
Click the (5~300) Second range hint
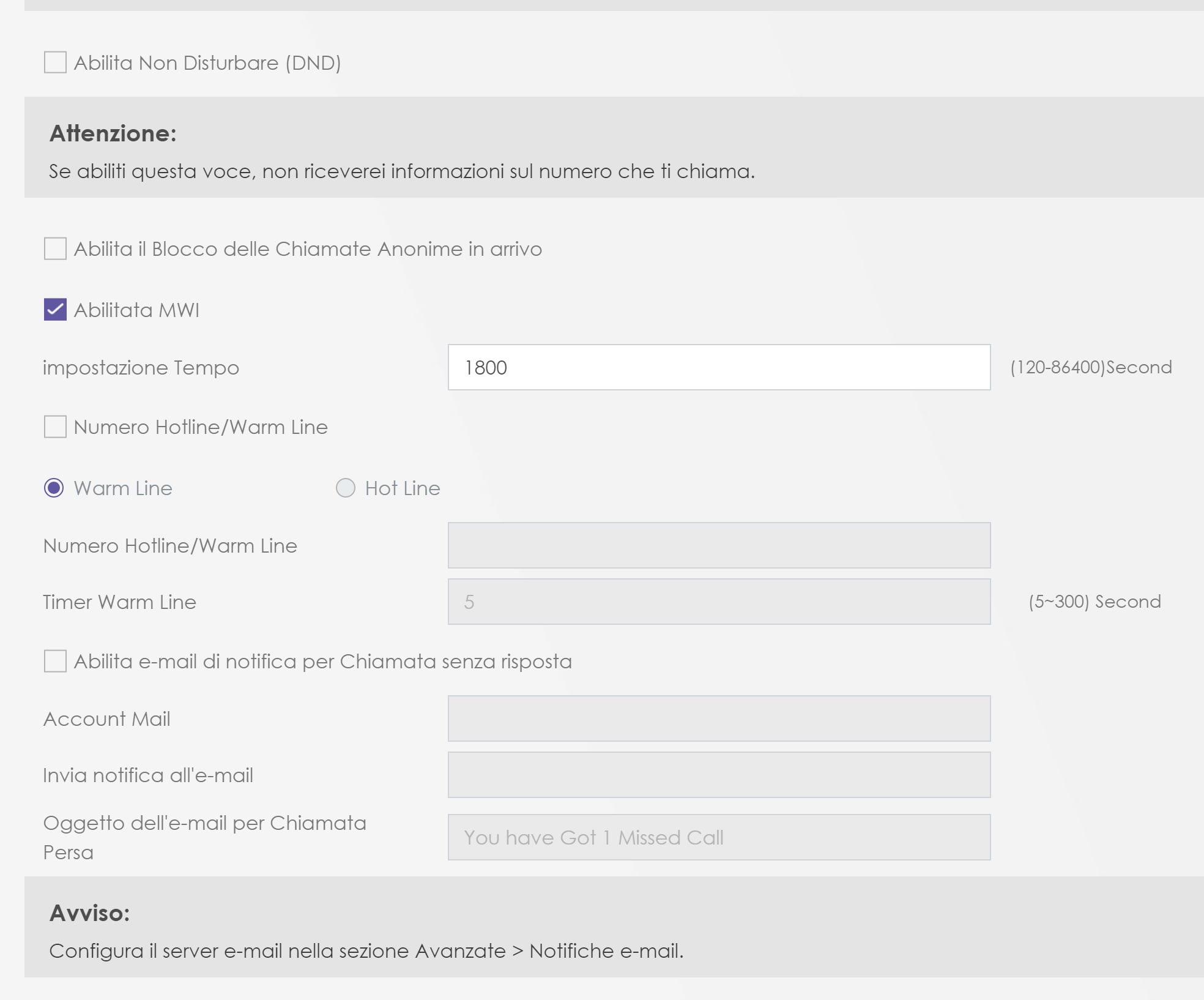[x=1094, y=602]
